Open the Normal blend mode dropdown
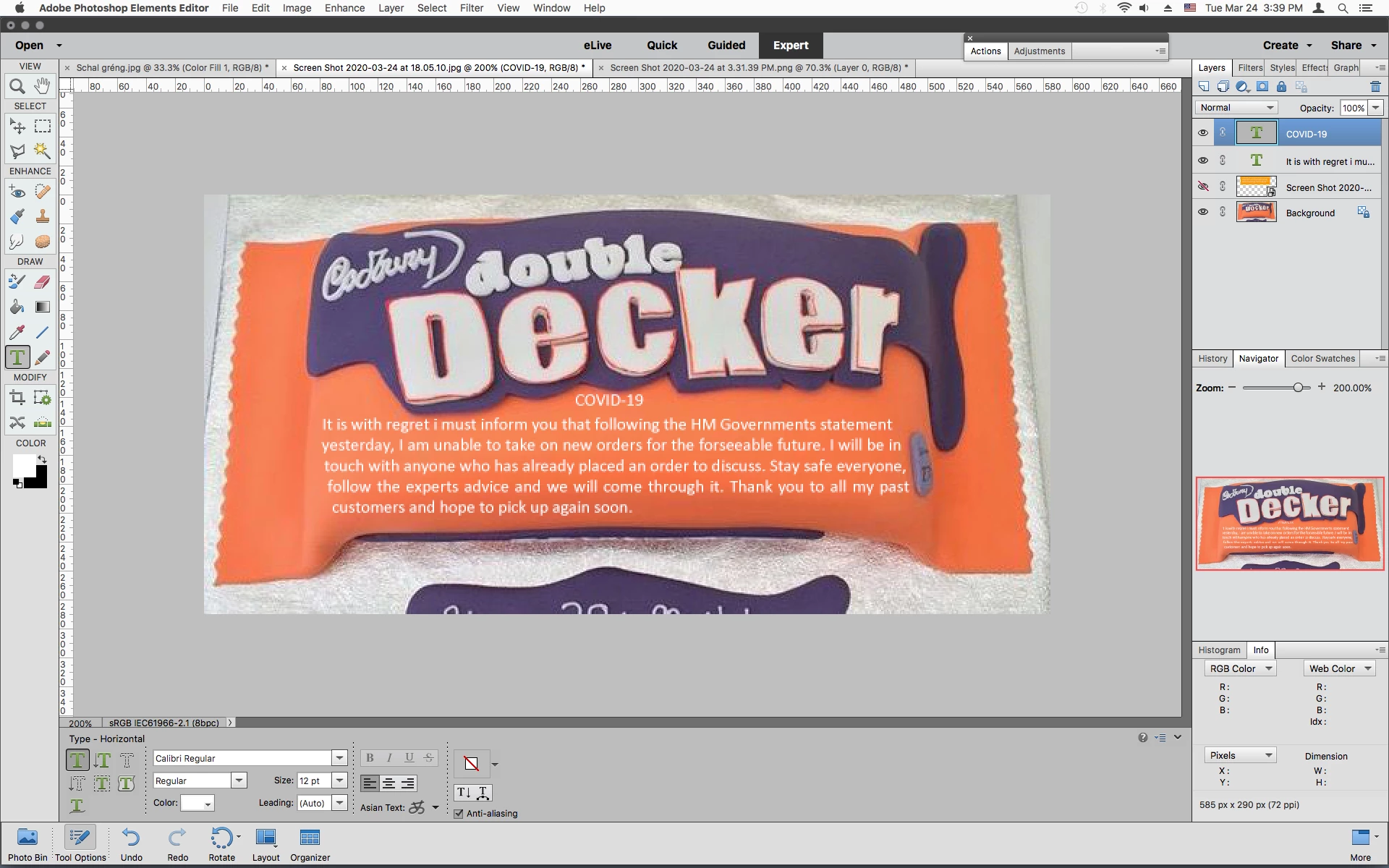 point(1236,108)
